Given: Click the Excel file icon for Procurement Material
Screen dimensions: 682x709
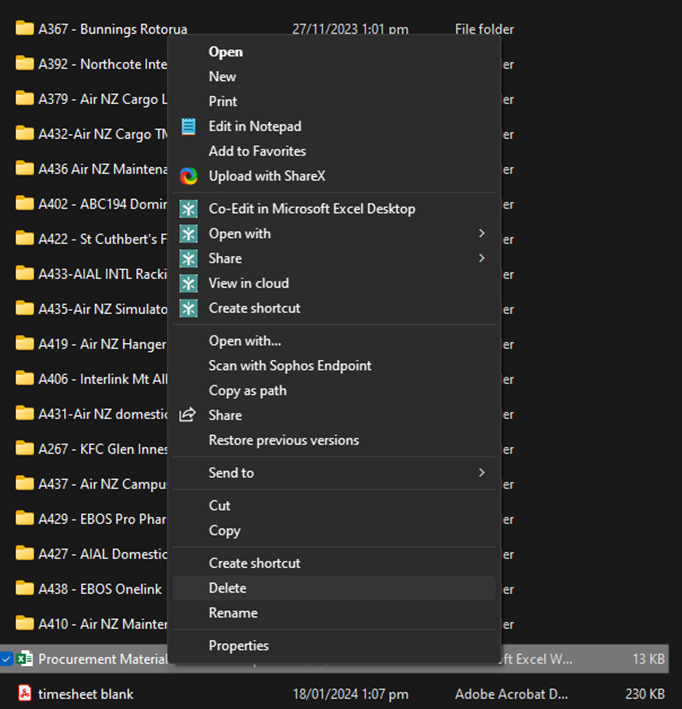Looking at the screenshot, I should tap(24, 659).
